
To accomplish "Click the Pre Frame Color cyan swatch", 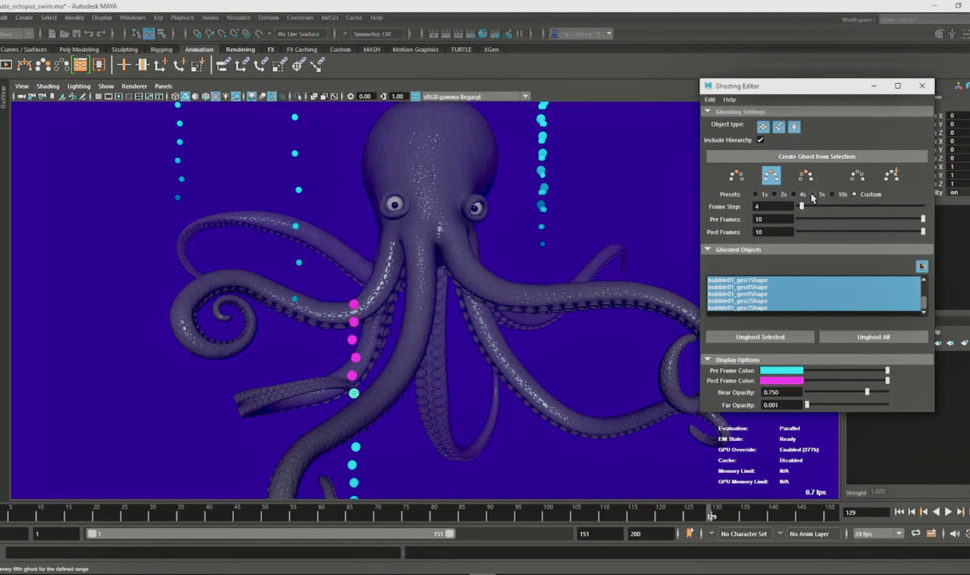I will point(781,370).
